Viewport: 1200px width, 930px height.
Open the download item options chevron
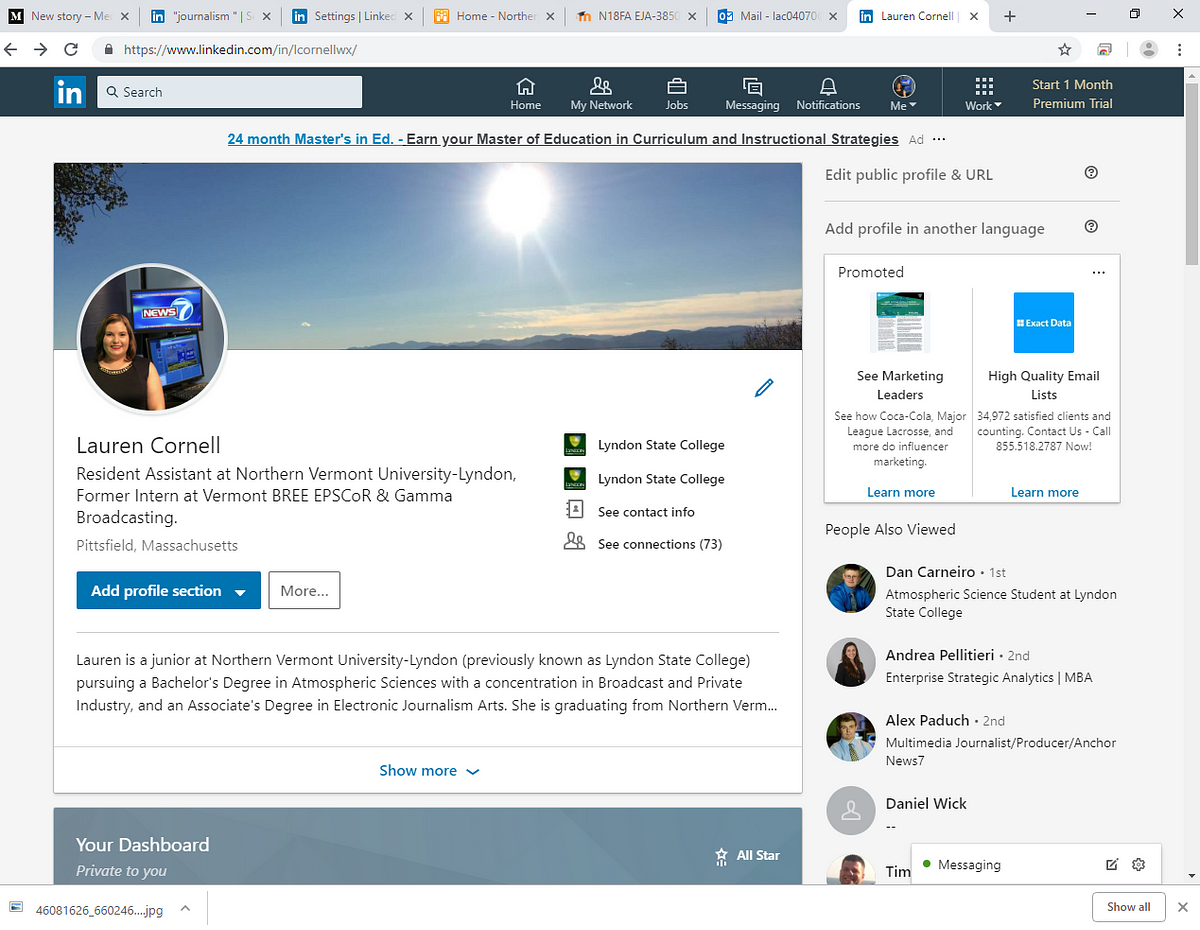pyautogui.click(x=185, y=908)
